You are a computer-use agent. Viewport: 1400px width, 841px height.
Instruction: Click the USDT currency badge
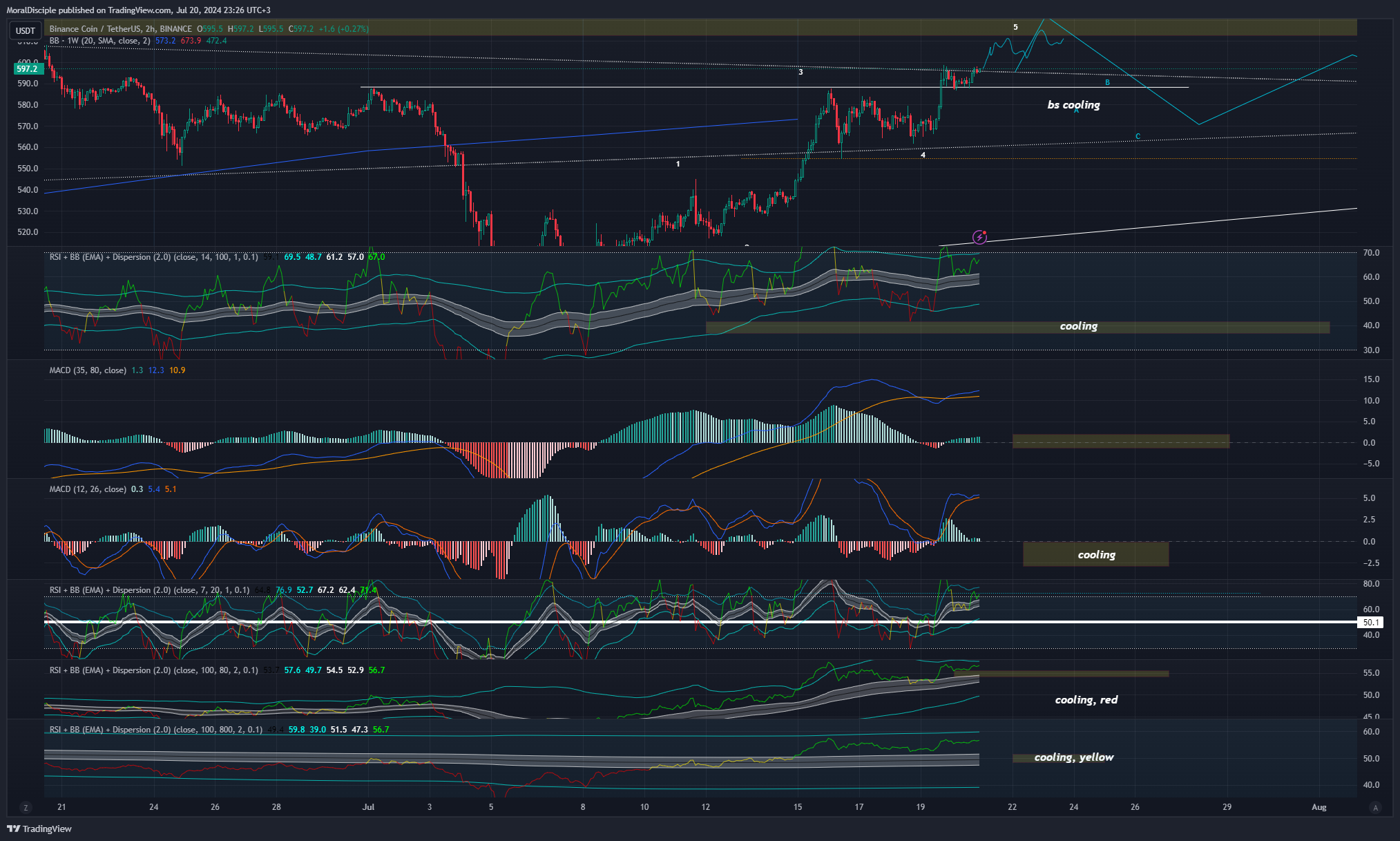pos(26,30)
